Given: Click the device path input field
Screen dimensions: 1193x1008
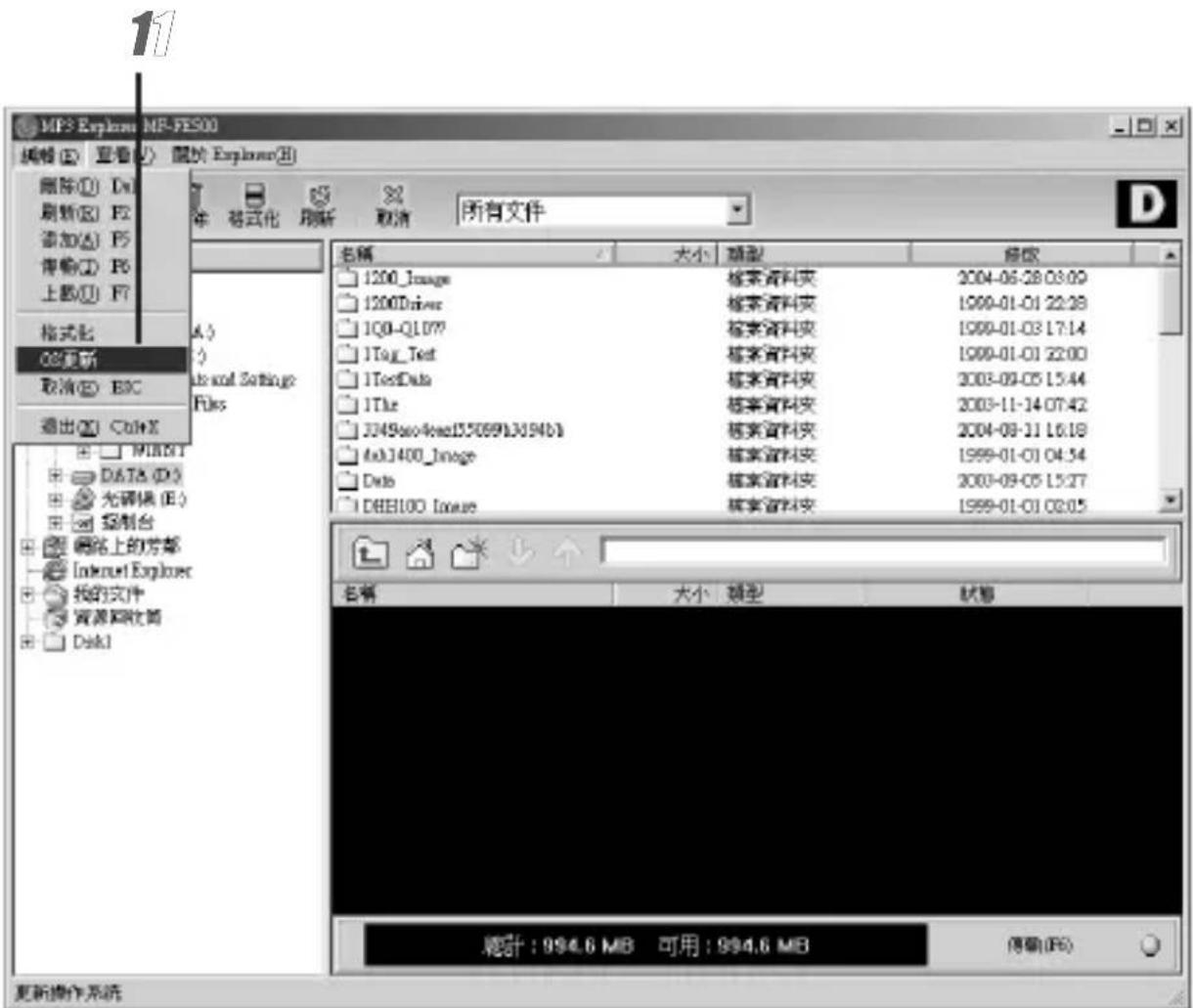Looking at the screenshot, I should [x=884, y=550].
